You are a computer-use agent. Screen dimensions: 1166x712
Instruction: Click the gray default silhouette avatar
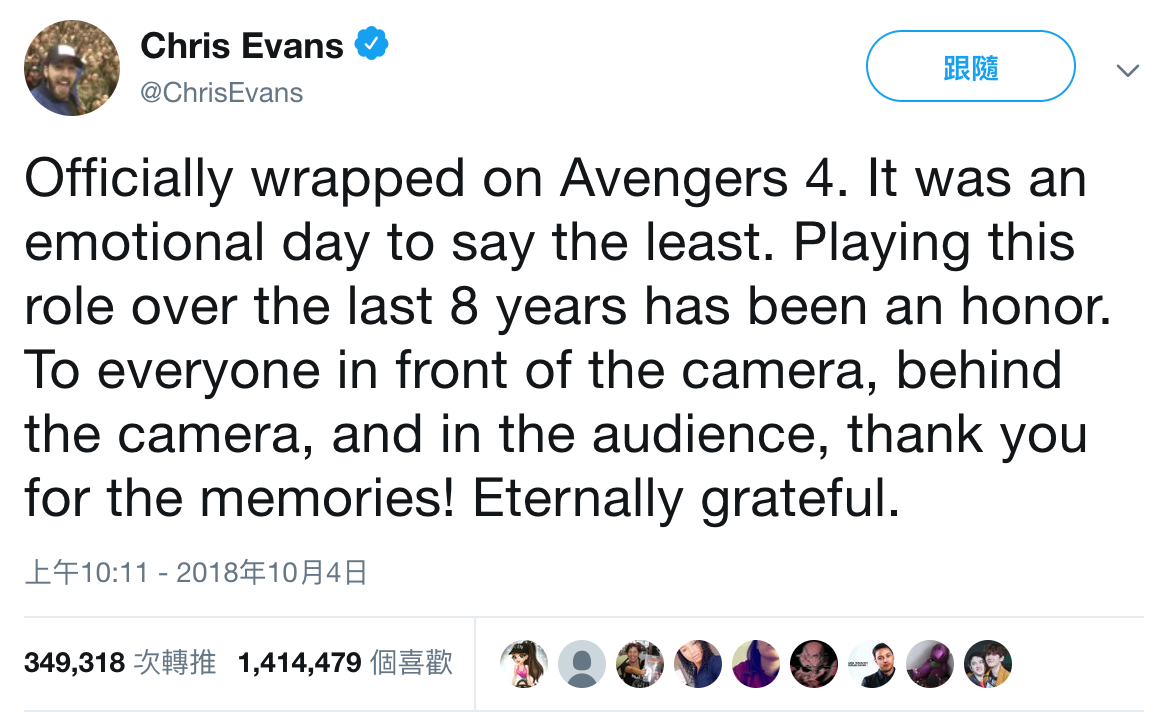pyautogui.click(x=581, y=663)
